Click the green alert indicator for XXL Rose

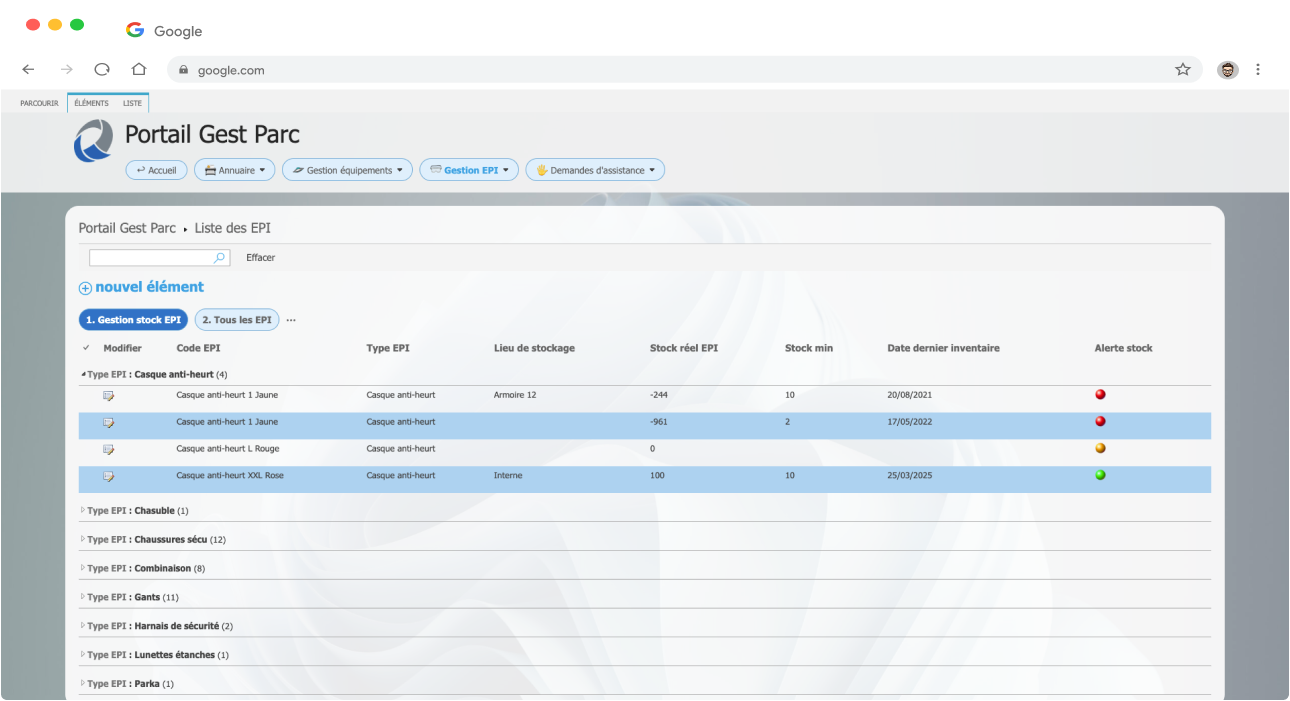pos(1100,476)
